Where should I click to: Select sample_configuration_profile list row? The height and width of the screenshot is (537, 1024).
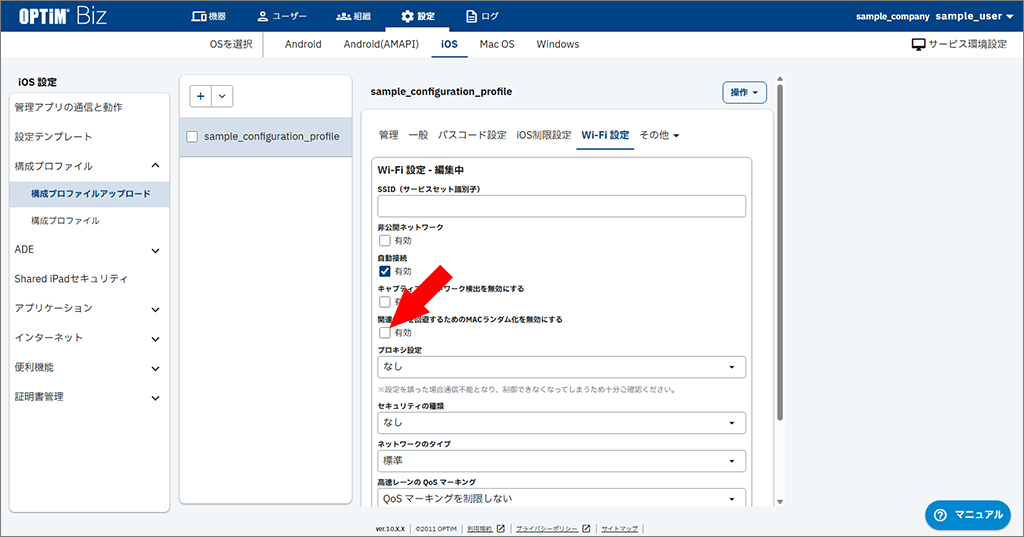click(266, 137)
